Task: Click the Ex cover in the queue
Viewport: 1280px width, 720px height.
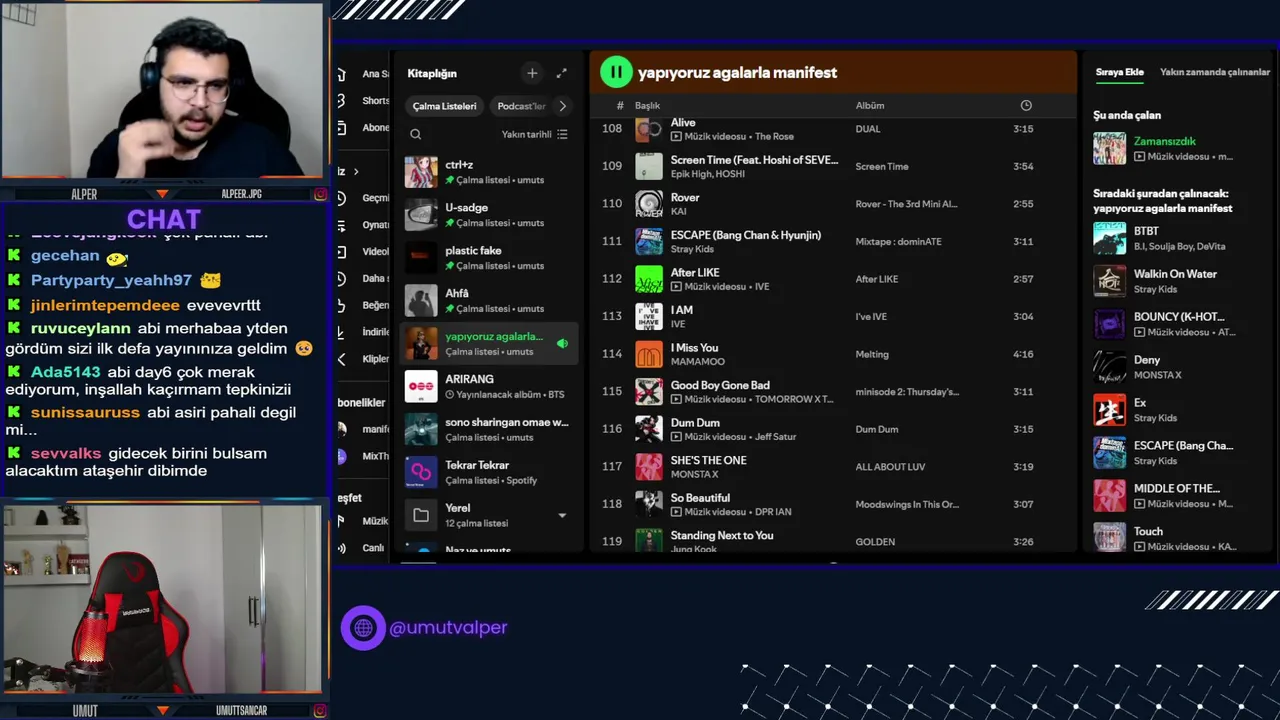Action: (1109, 410)
